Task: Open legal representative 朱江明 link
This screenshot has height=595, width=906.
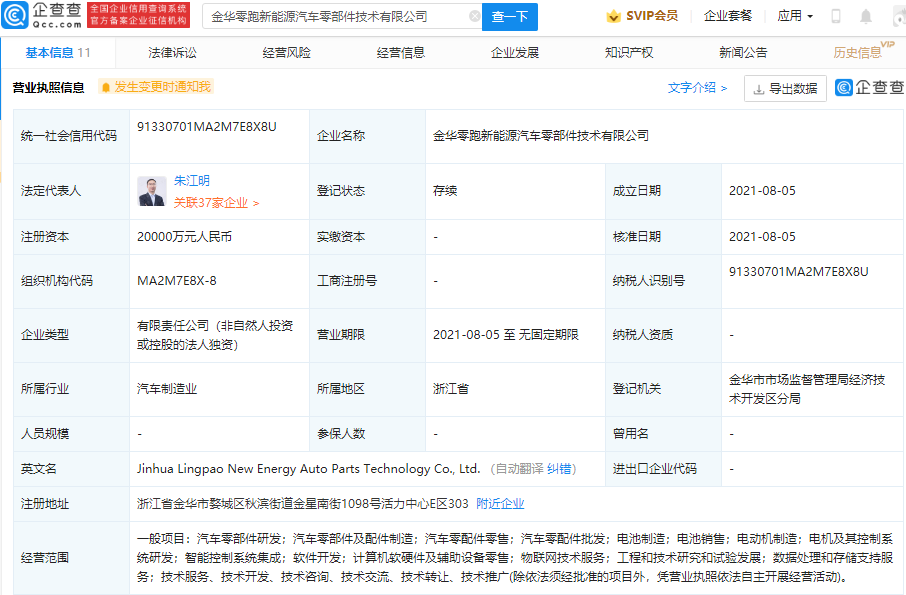Action: click(192, 180)
